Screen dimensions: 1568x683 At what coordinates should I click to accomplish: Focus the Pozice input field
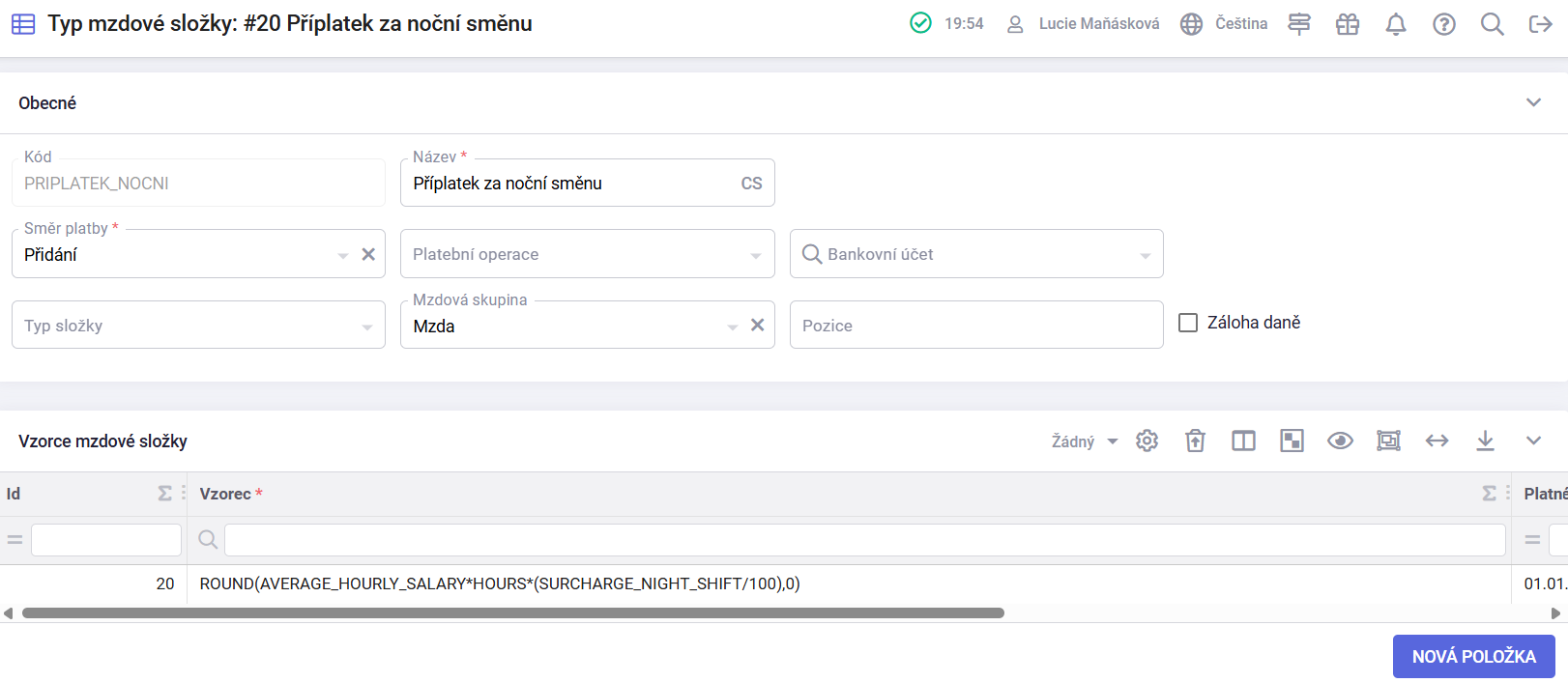[x=976, y=326]
